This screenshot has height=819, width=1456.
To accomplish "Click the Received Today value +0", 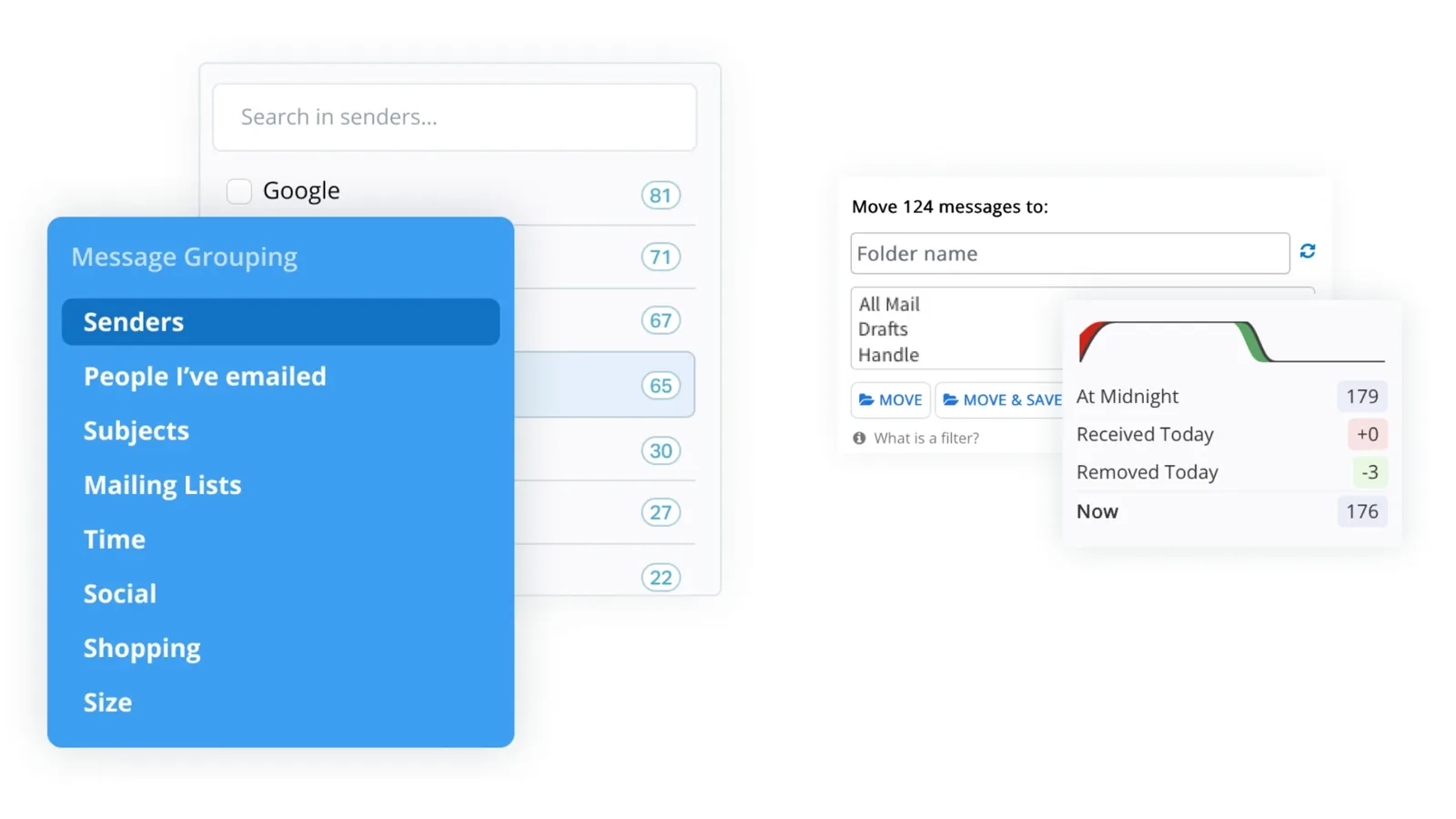I will (x=1368, y=434).
